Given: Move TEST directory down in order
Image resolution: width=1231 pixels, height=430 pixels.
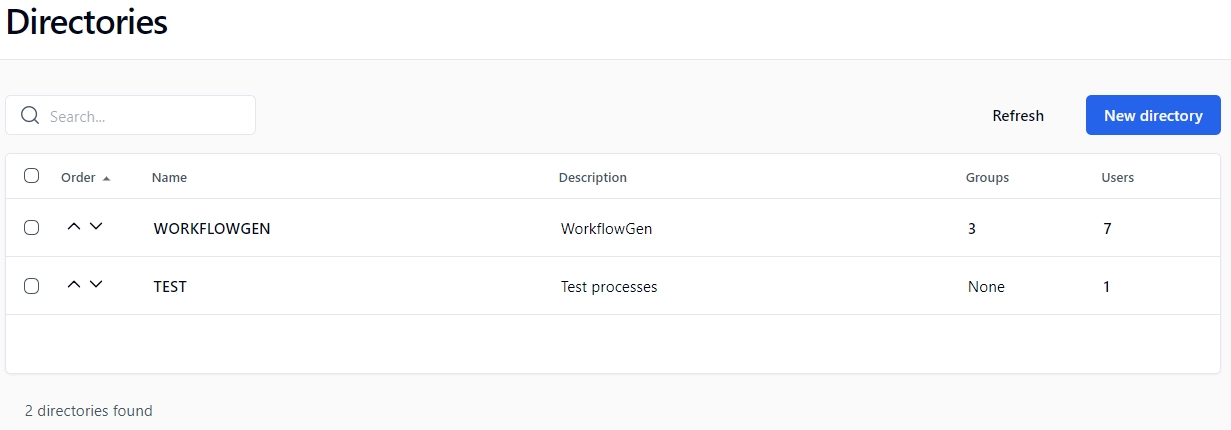Looking at the screenshot, I should 96,285.
